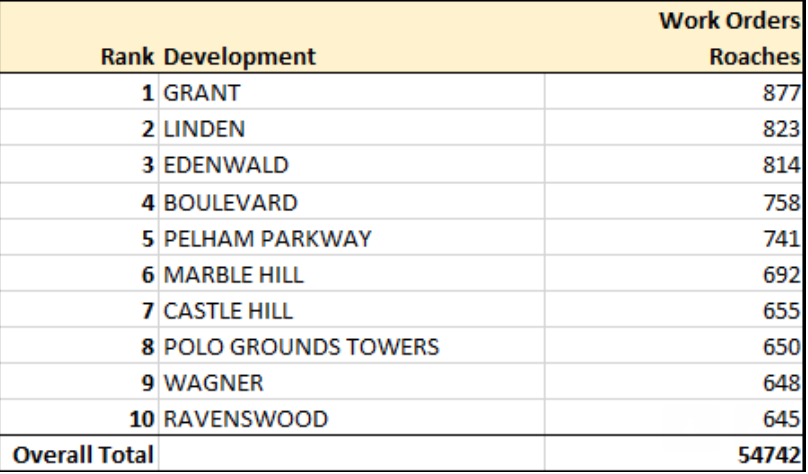Click the Roaches column header
808x474 pixels.
tap(754, 56)
